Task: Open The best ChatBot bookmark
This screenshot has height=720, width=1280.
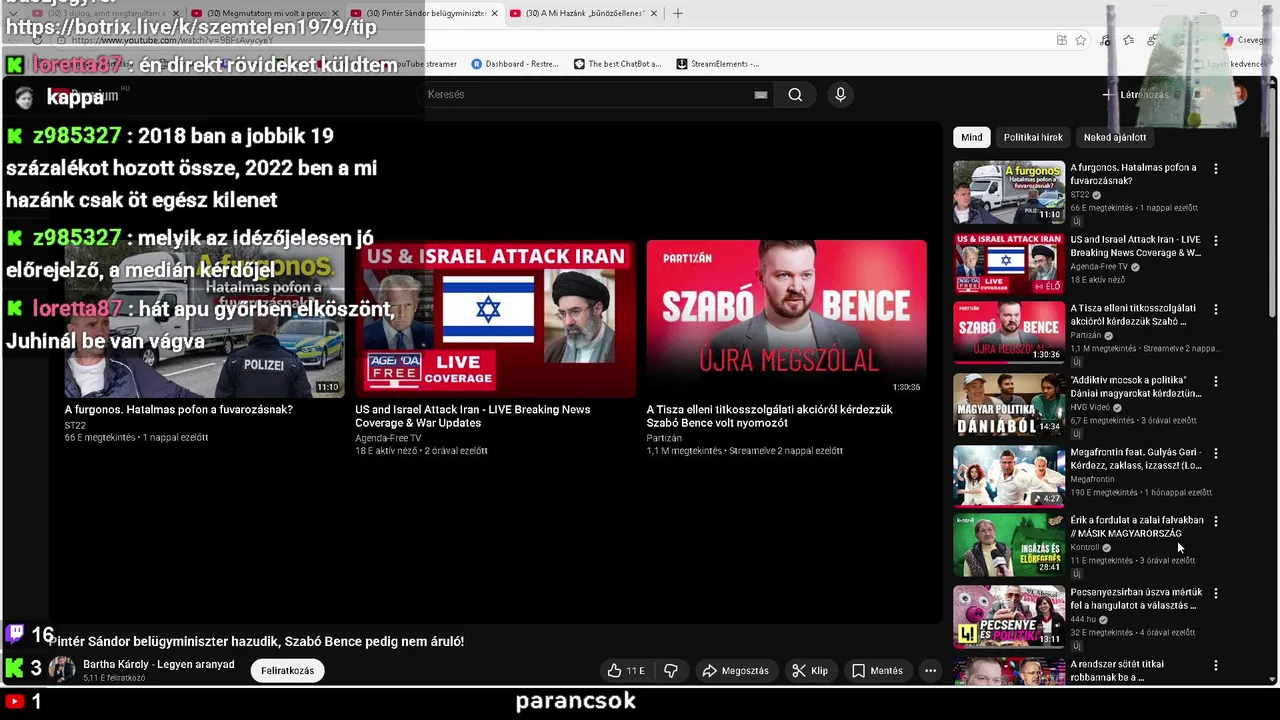Action: point(617,64)
